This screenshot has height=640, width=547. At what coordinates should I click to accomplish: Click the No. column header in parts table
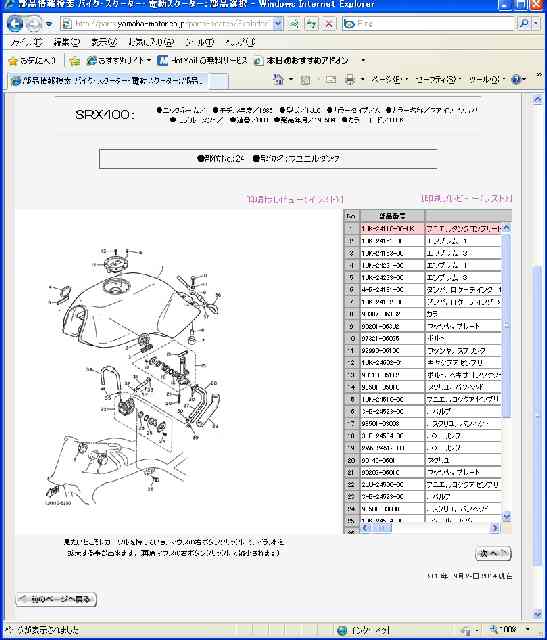[351, 216]
